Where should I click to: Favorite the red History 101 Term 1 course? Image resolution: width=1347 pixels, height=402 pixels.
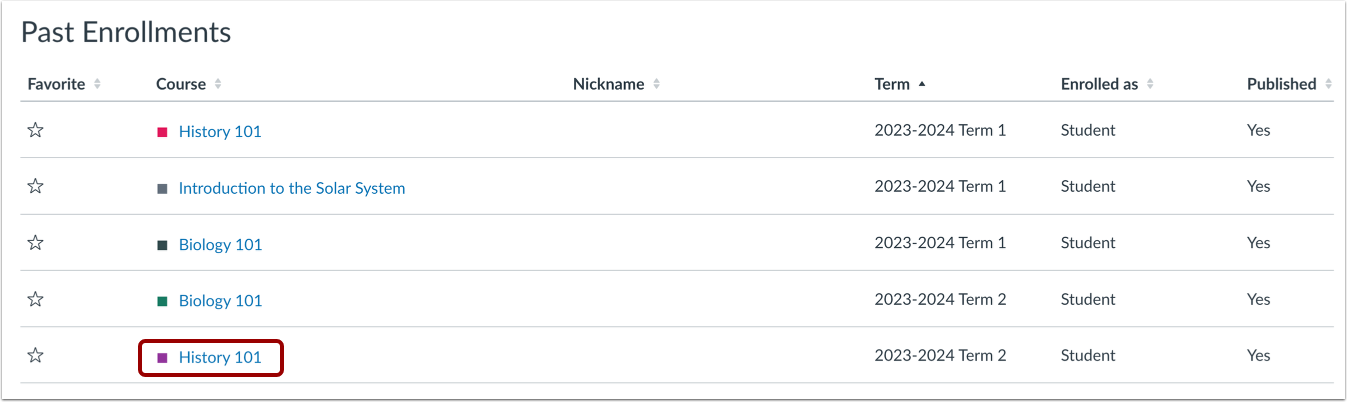pos(35,130)
